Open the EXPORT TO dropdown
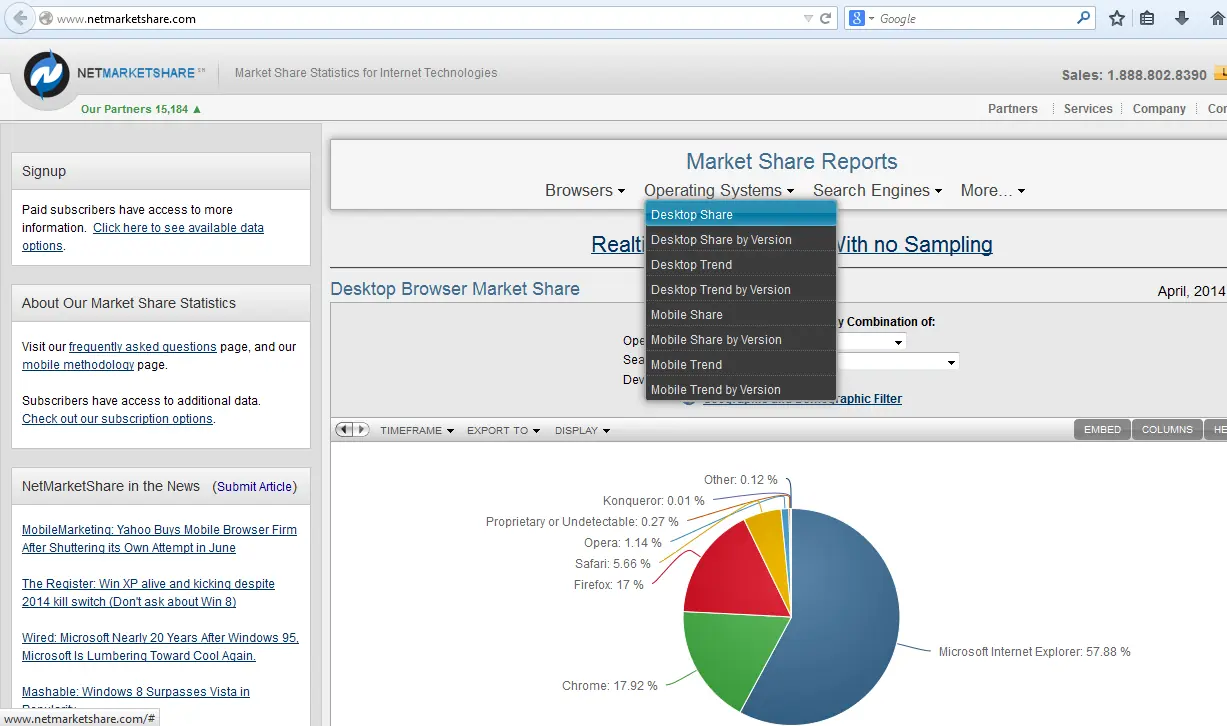Viewport: 1227px width, 726px height. pyautogui.click(x=503, y=430)
